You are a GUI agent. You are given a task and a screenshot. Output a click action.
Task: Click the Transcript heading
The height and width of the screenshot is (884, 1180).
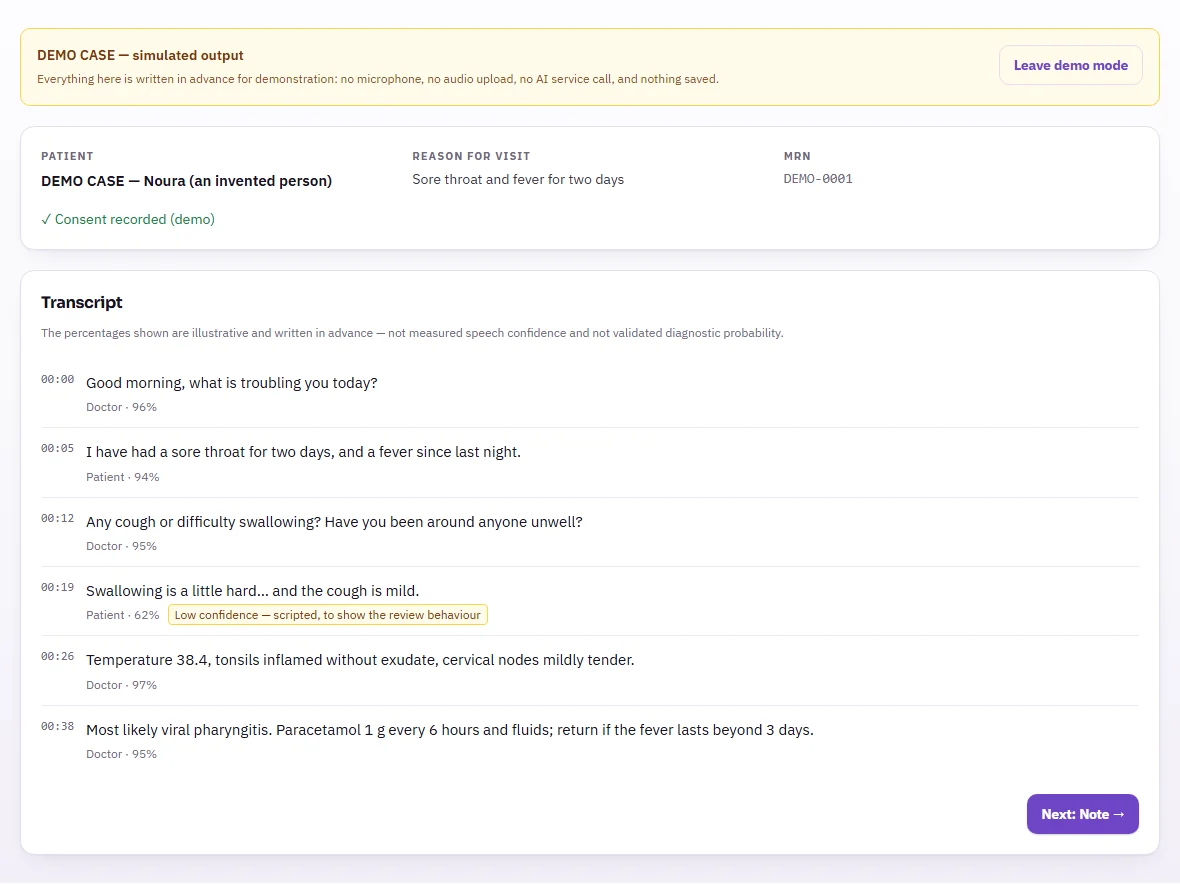tap(81, 302)
